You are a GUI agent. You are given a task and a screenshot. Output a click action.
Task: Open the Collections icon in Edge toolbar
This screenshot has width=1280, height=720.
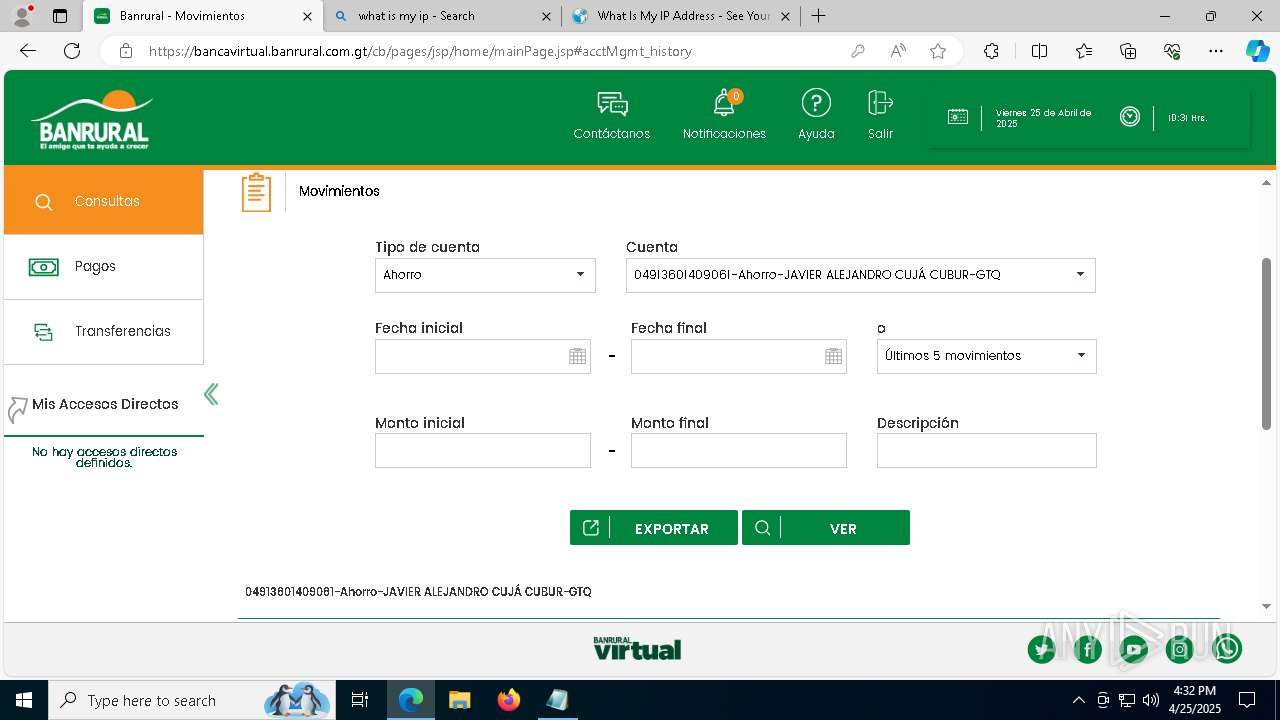tap(1128, 51)
